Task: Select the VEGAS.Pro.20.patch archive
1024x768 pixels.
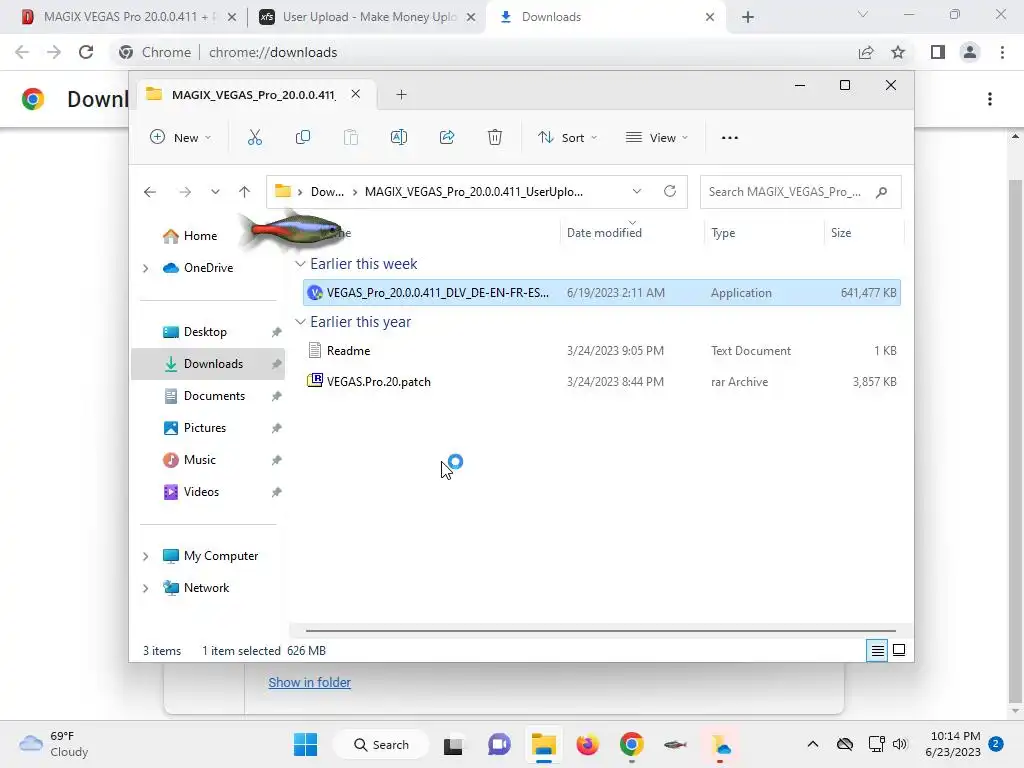Action: click(601, 382)
